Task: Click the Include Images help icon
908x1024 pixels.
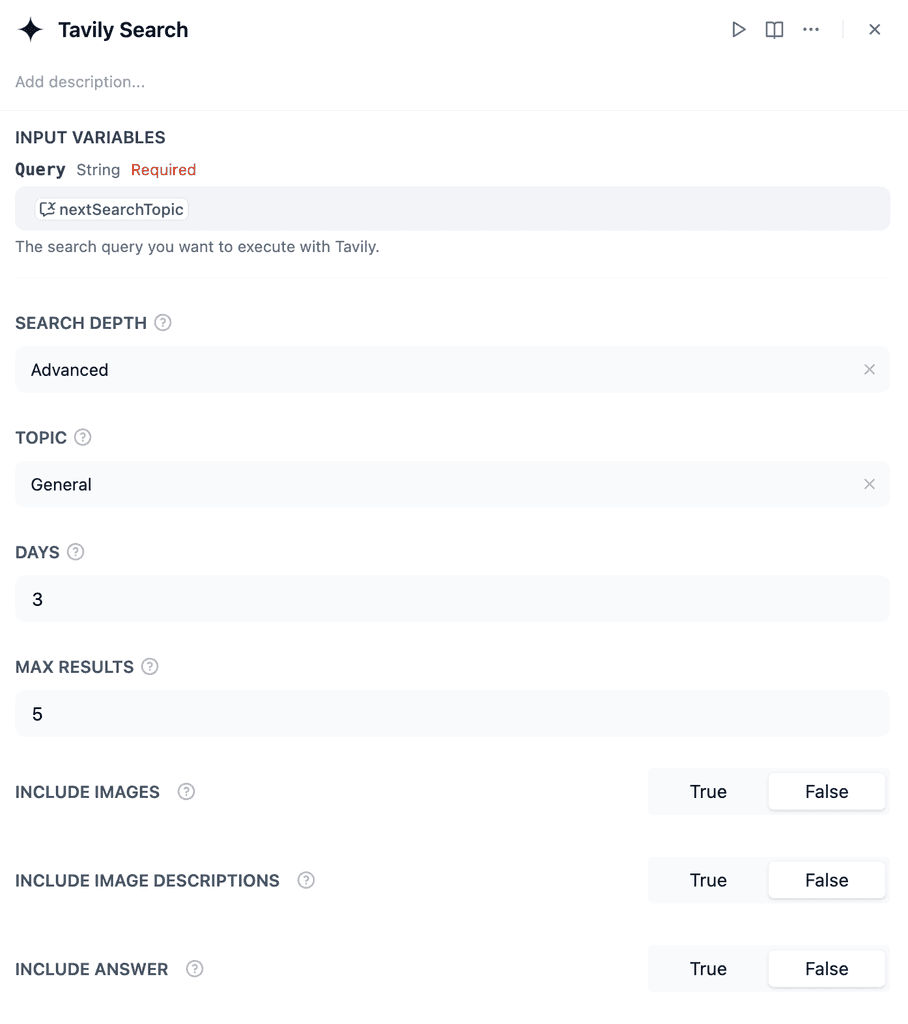Action: pos(186,791)
